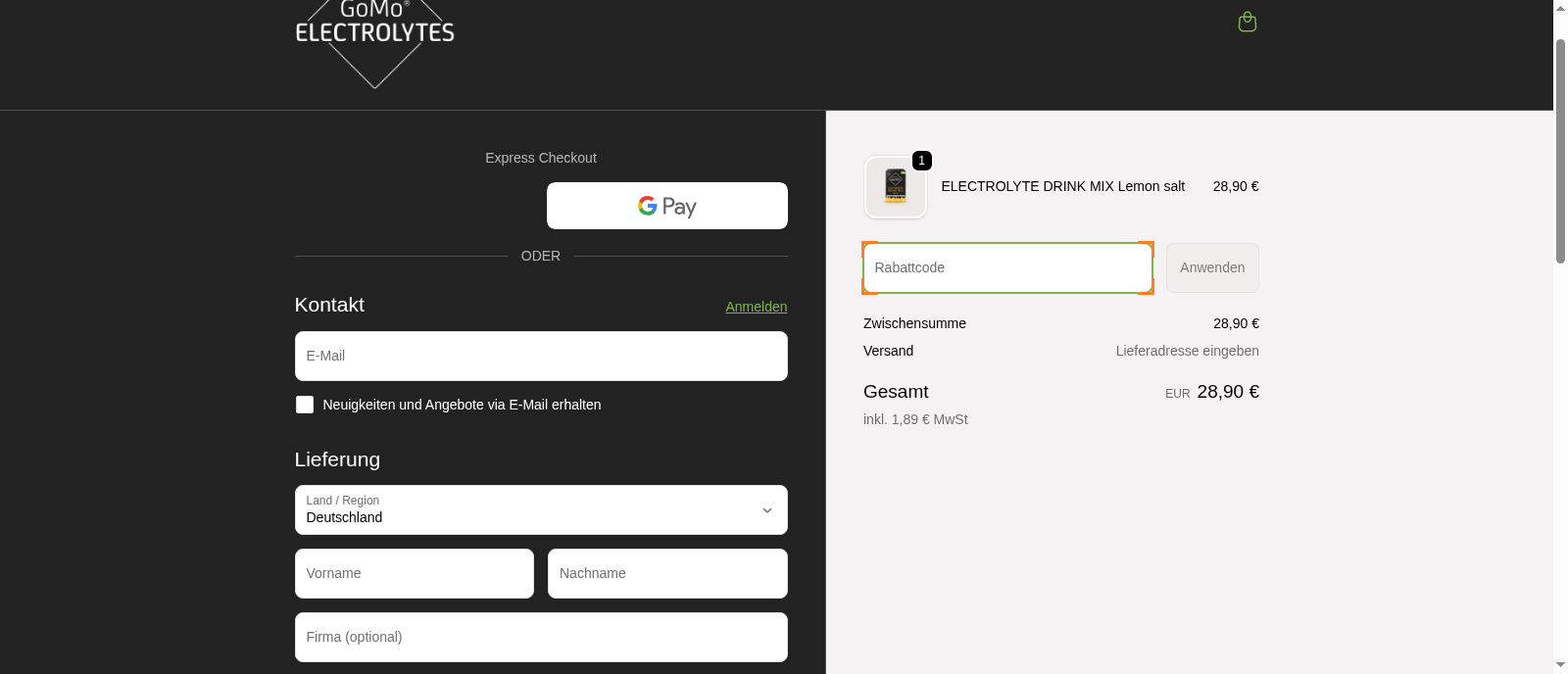Click the Gesamt total 28,90 € amount
This screenshot has width=1568, height=674.
pyautogui.click(x=1228, y=392)
